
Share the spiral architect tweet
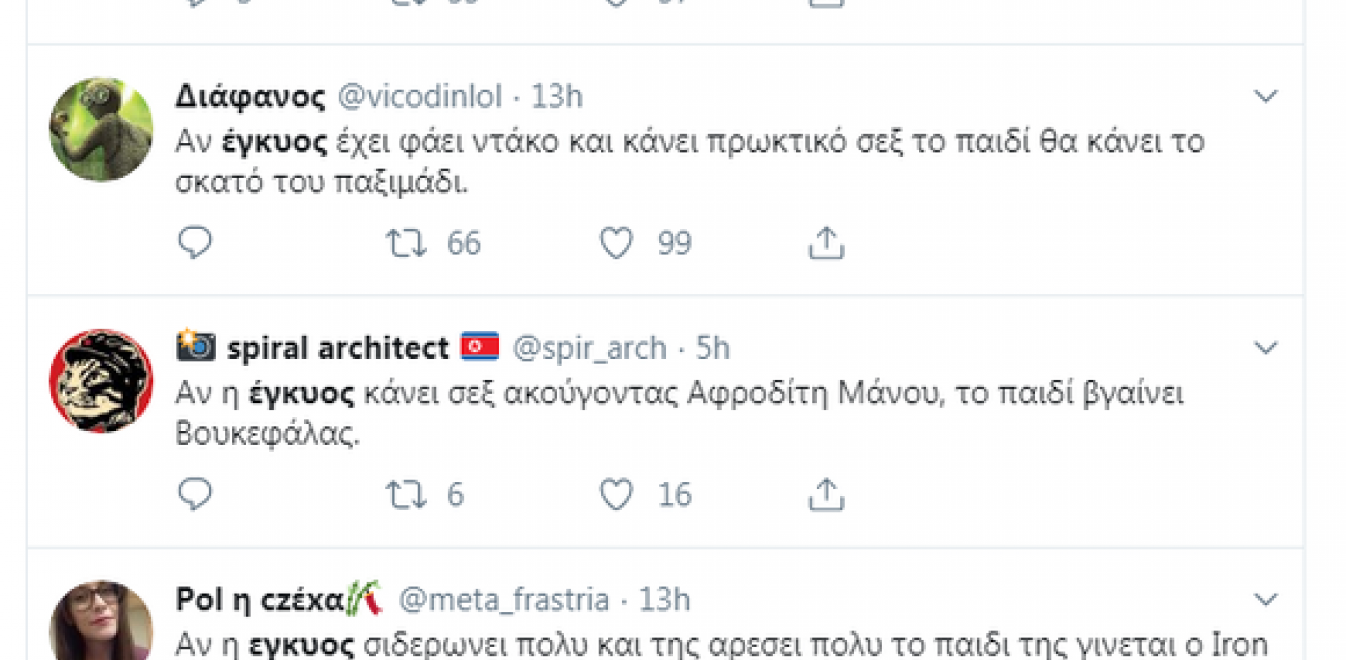[826, 494]
